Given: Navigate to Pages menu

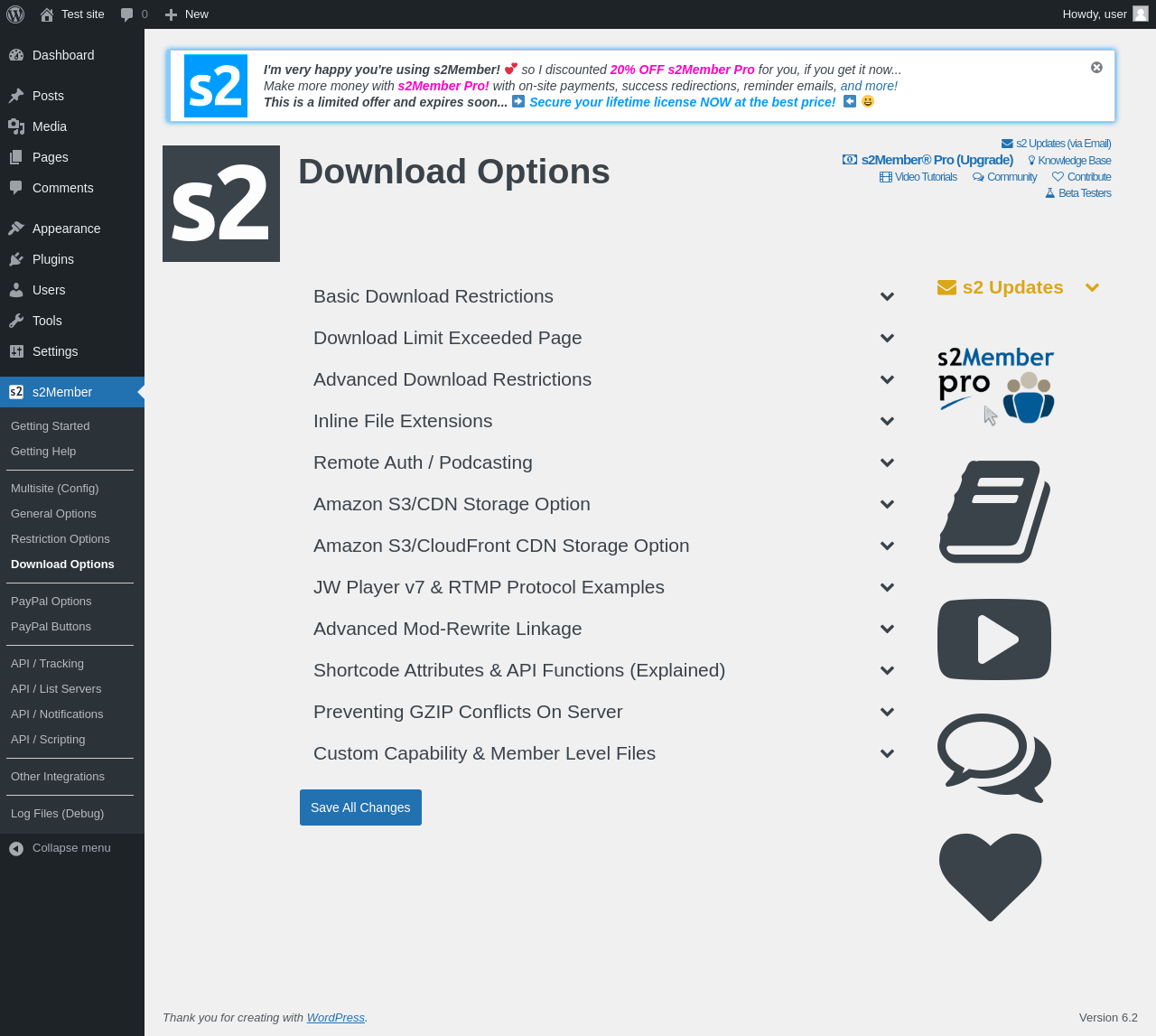Looking at the screenshot, I should click(x=72, y=157).
